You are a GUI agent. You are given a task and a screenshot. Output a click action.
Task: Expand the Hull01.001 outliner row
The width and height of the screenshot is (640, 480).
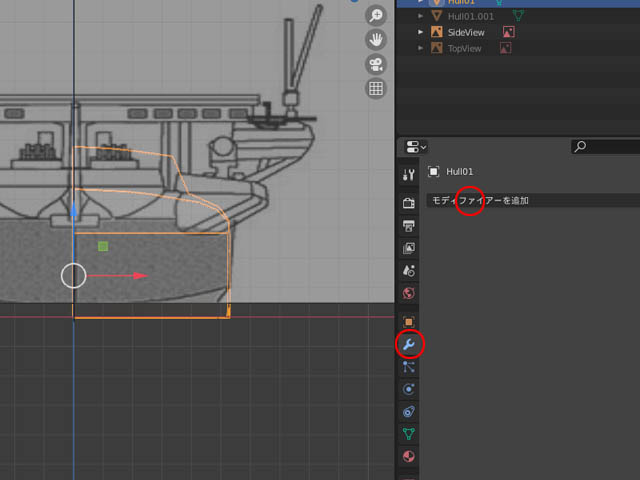pyautogui.click(x=420, y=16)
